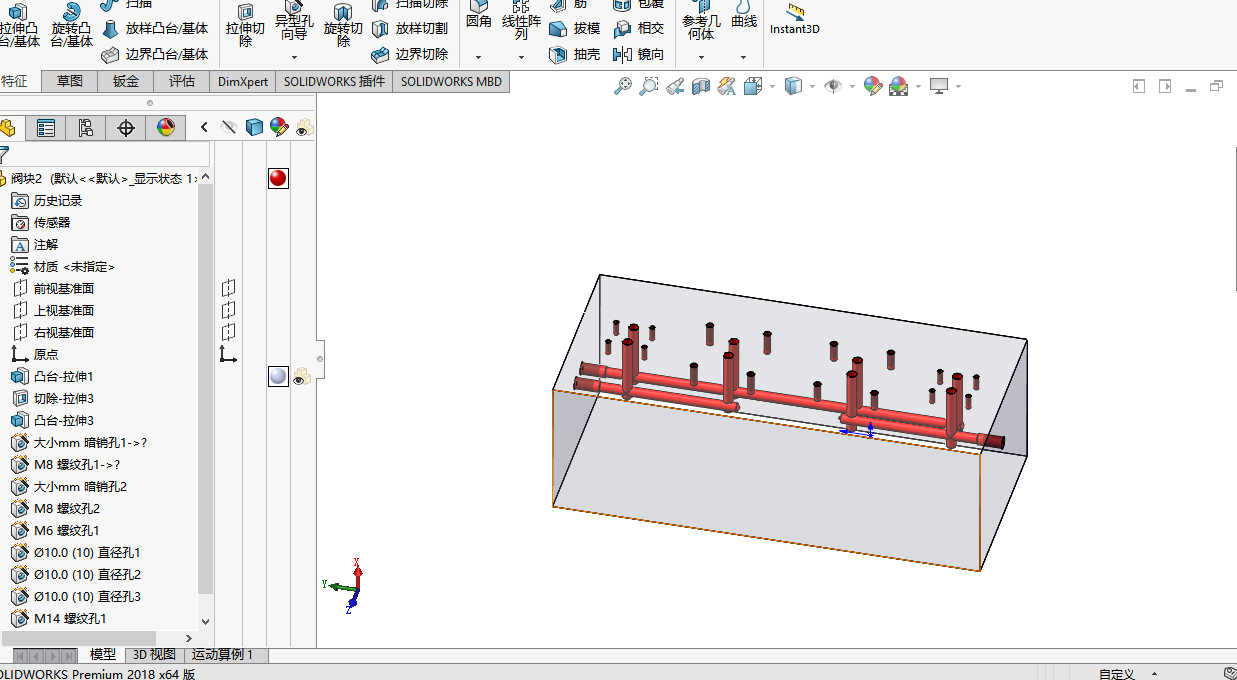Click the Edit Appearance icon in view toolbar

[x=873, y=87]
